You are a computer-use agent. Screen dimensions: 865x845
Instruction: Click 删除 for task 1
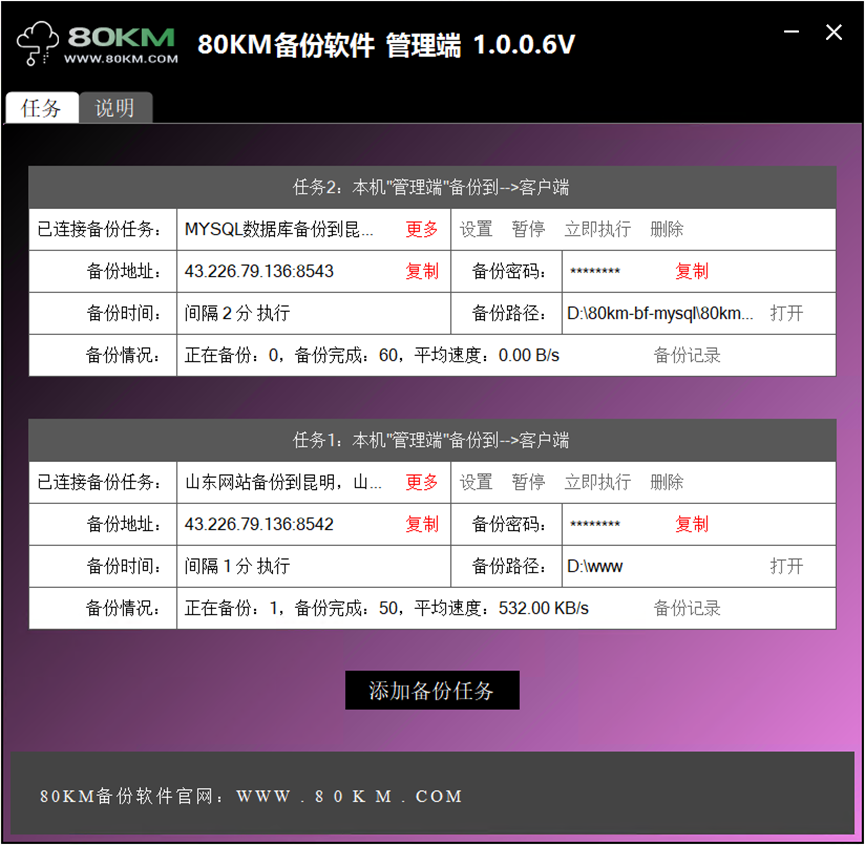pos(666,482)
